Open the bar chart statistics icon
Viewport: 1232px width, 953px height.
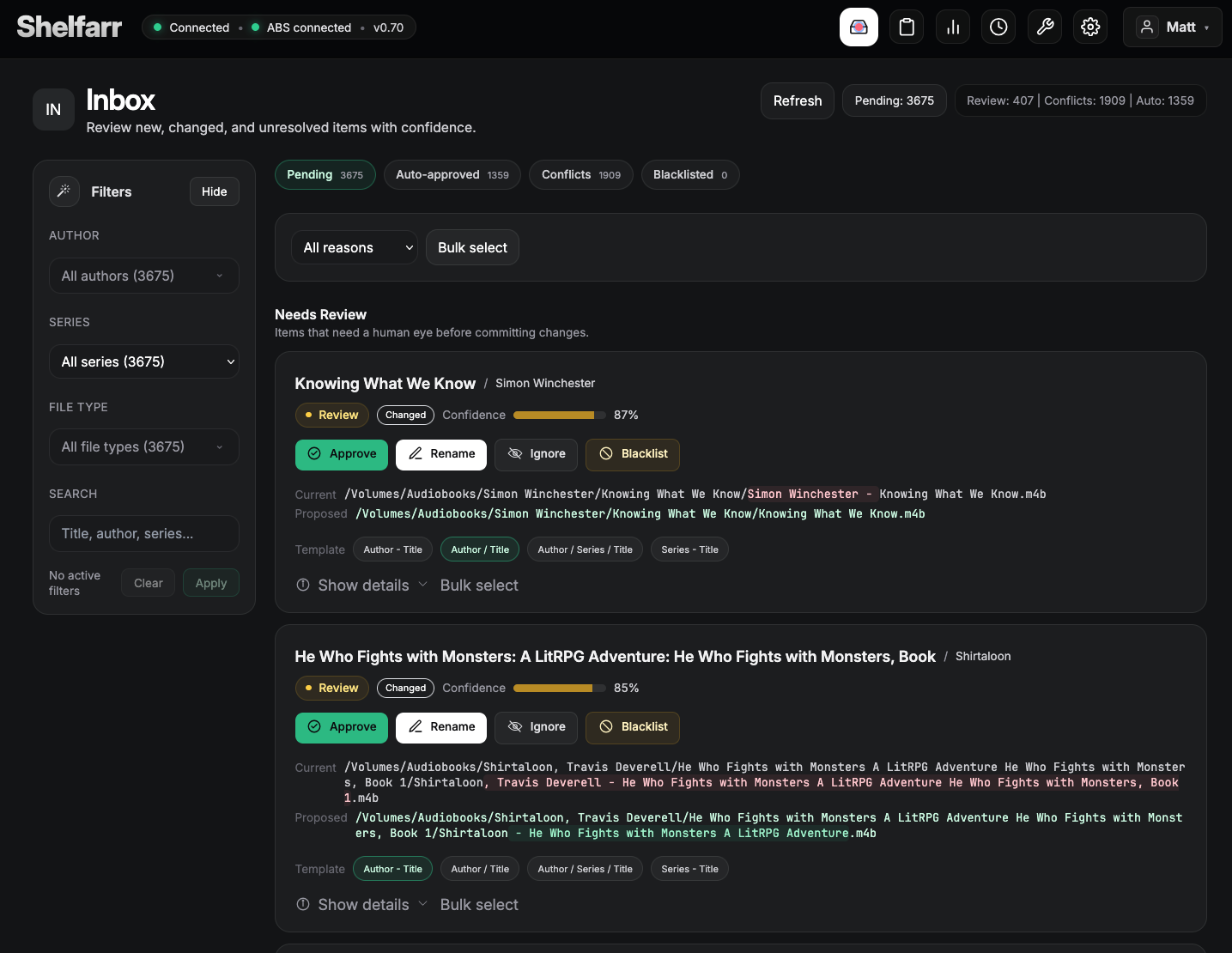(953, 27)
